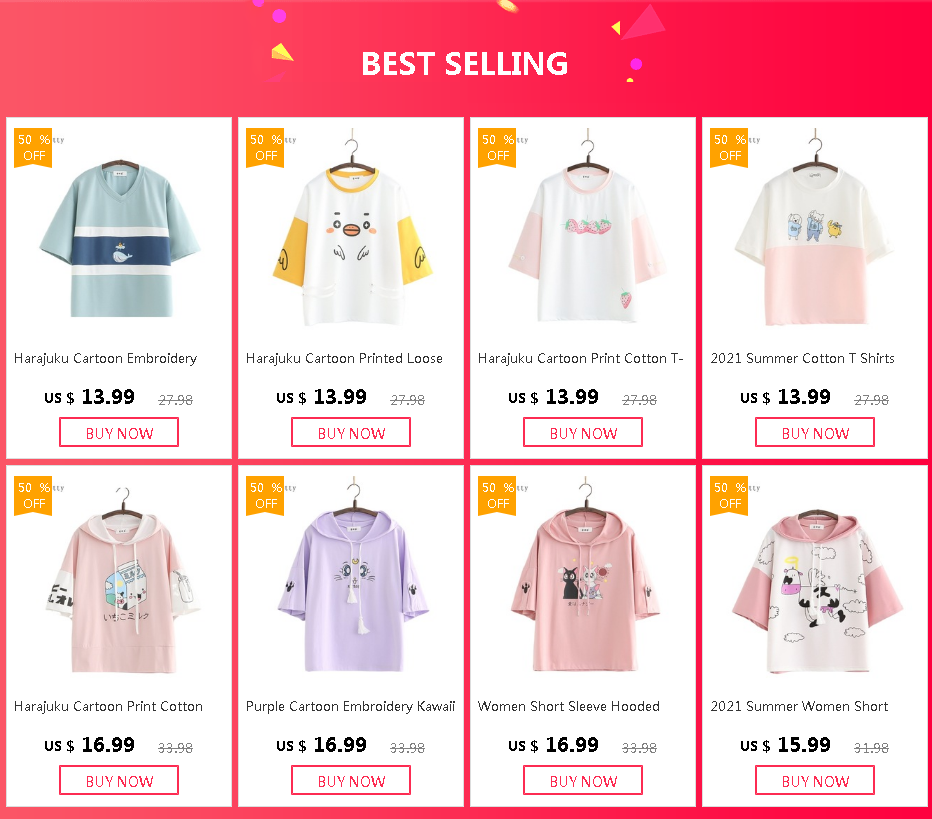
Task: Click the 50% OFF badge on the strawberry tee
Action: (497, 148)
